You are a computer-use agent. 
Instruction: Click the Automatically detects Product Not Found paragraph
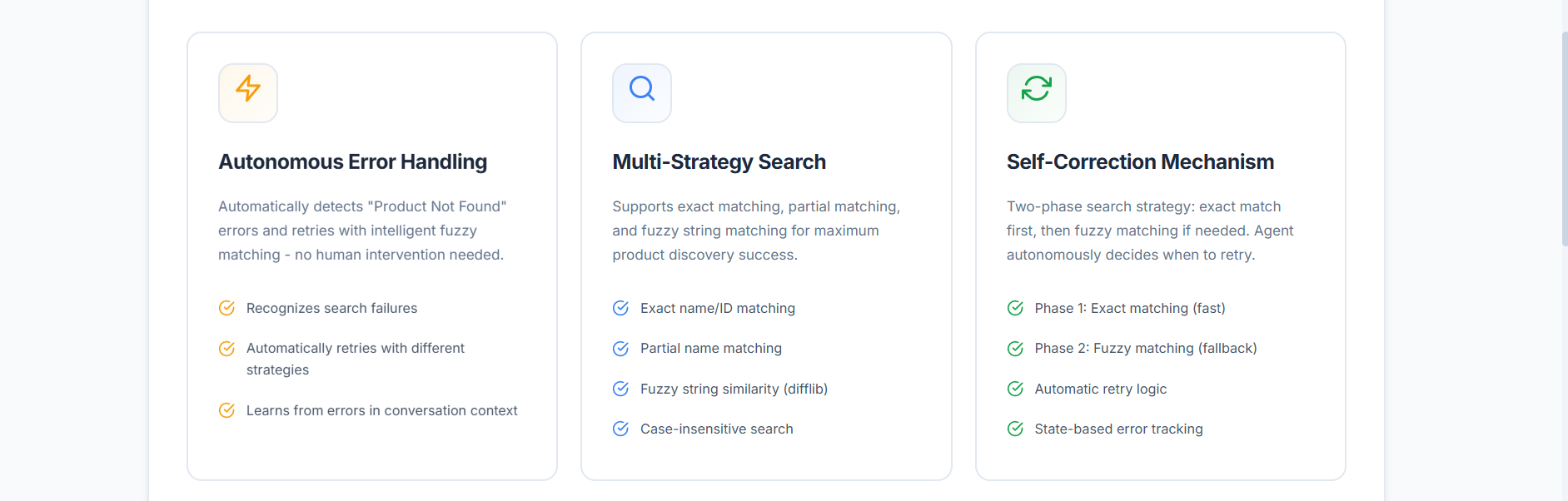pyautogui.click(x=361, y=231)
